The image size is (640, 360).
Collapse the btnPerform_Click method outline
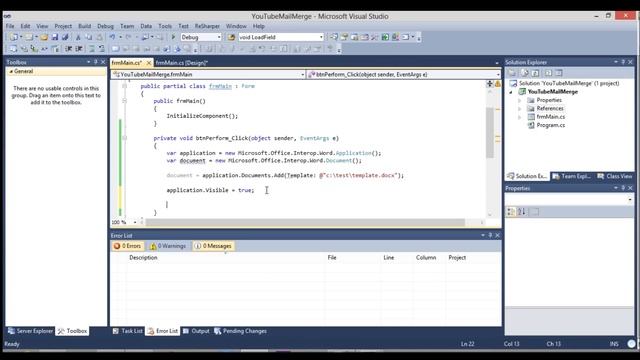(124, 138)
